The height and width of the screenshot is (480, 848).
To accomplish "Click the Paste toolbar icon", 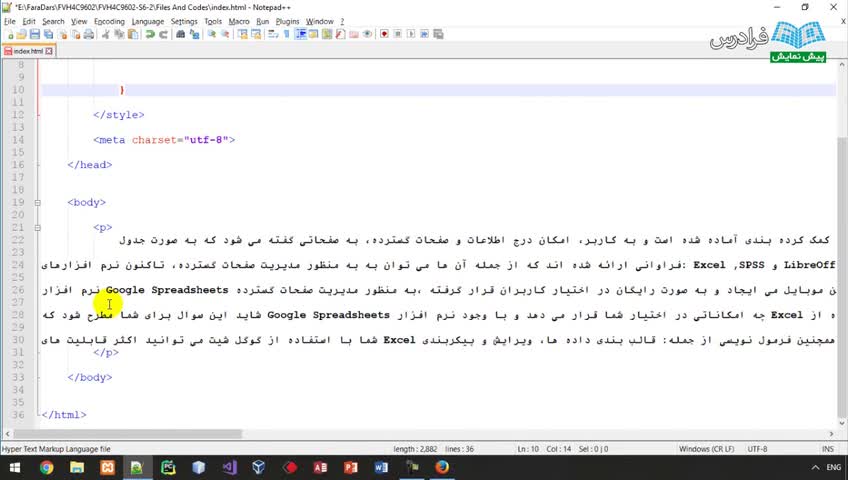I will pyautogui.click(x=133, y=34).
